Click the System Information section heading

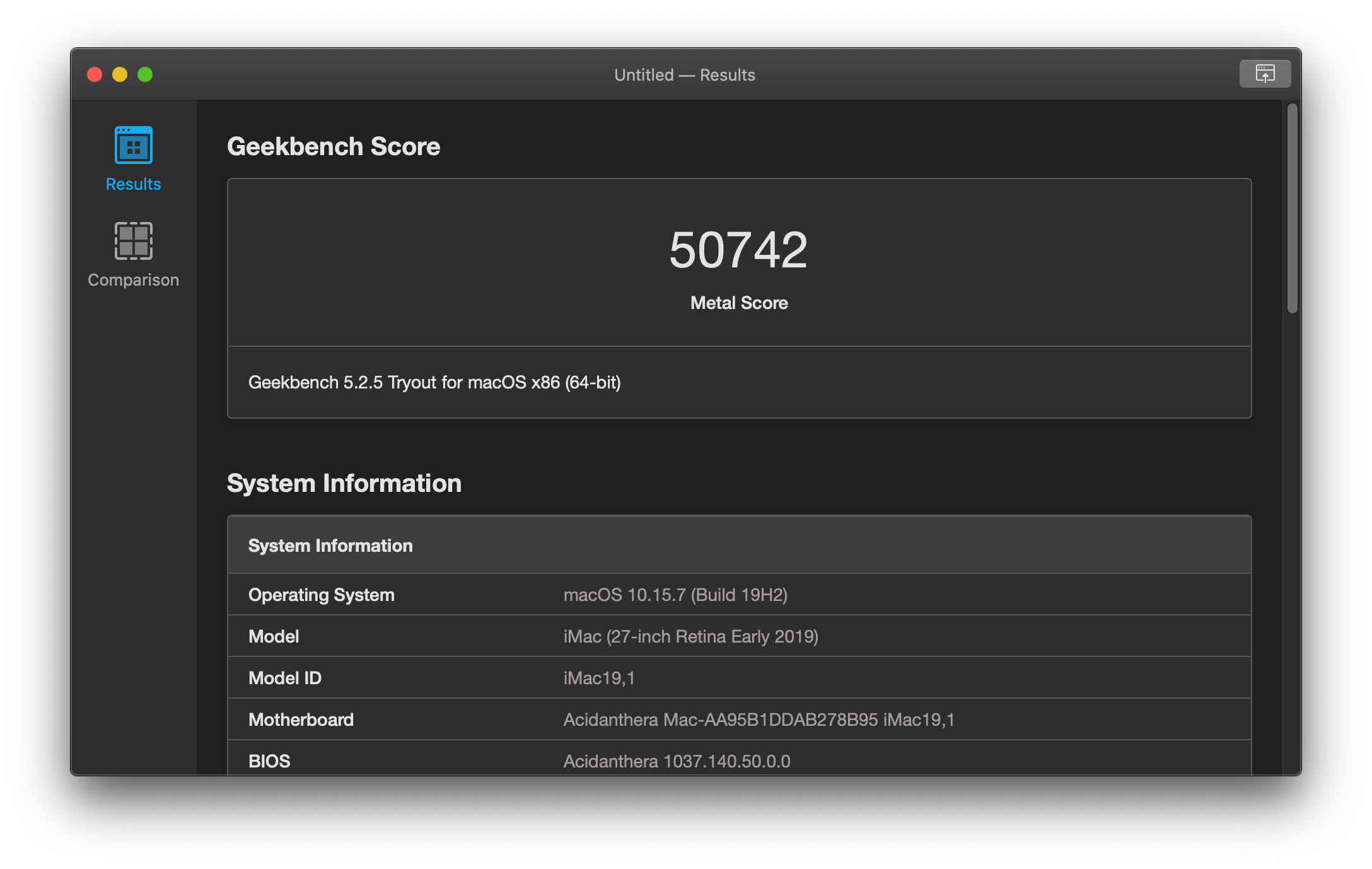coord(344,483)
